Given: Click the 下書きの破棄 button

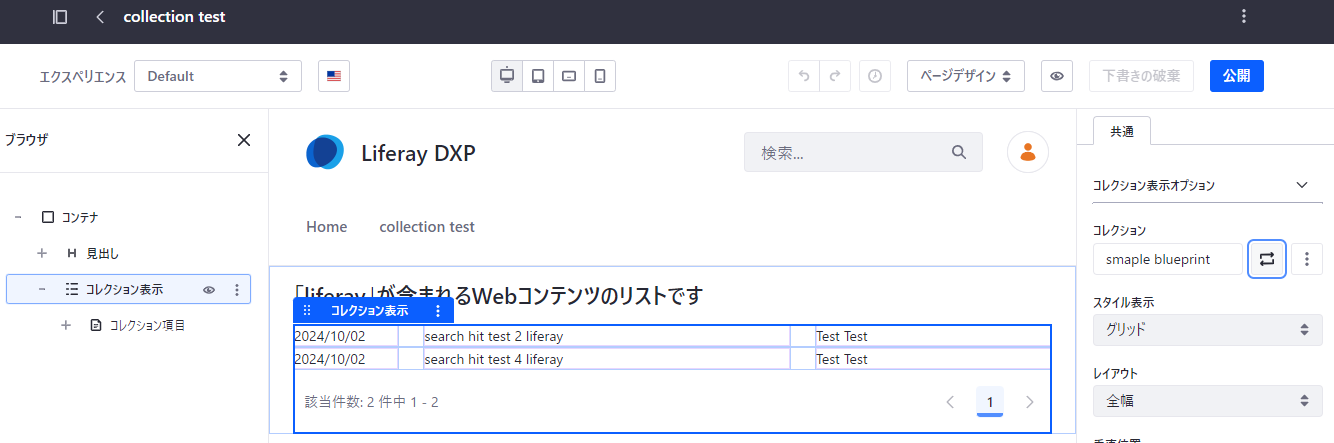Looking at the screenshot, I should point(1141,76).
